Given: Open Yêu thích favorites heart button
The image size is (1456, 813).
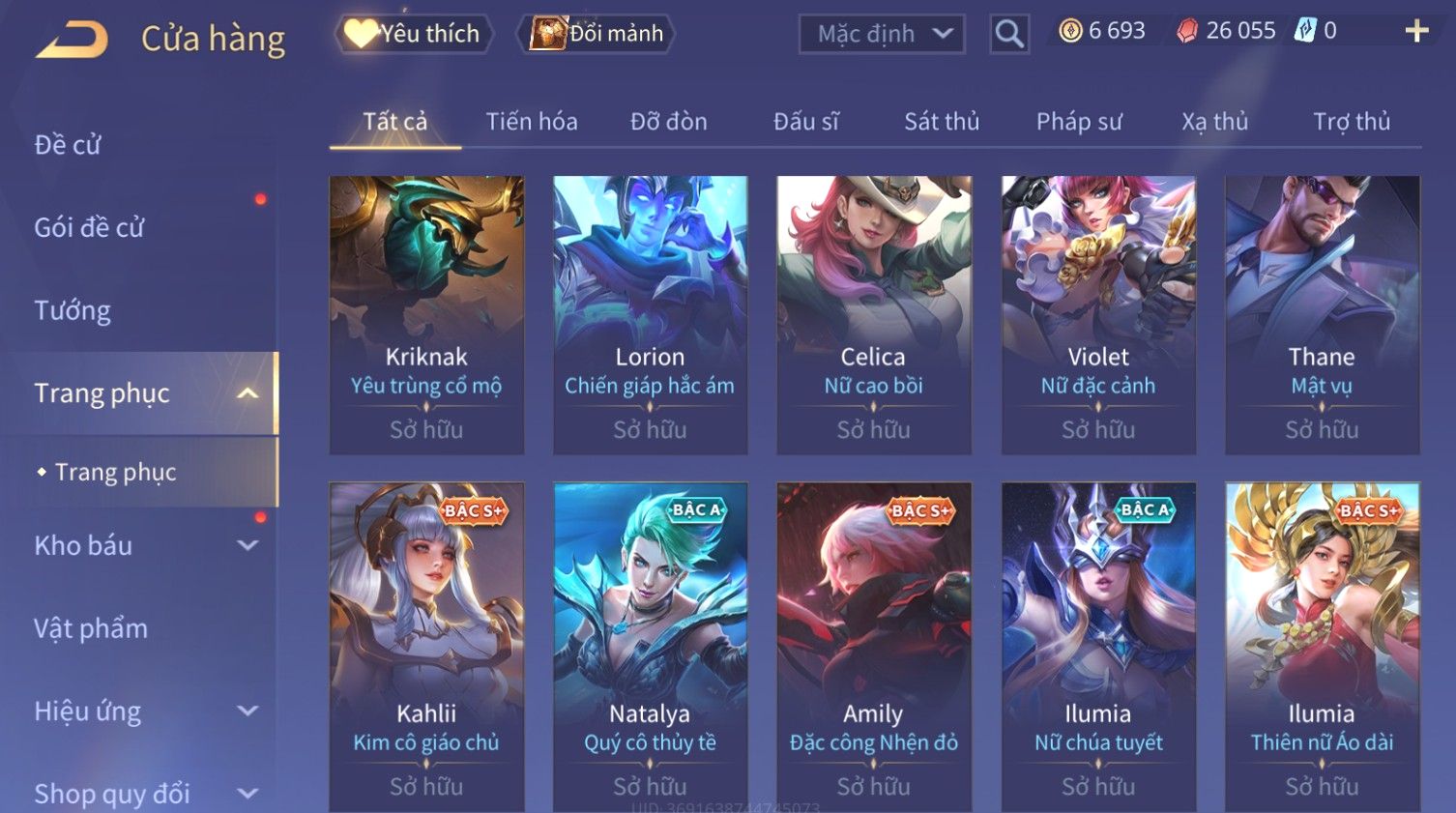Looking at the screenshot, I should pyautogui.click(x=414, y=34).
